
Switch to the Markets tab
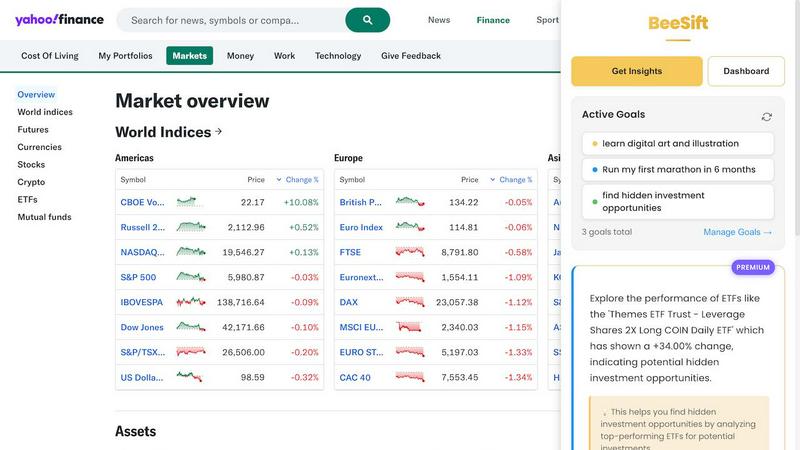point(189,56)
